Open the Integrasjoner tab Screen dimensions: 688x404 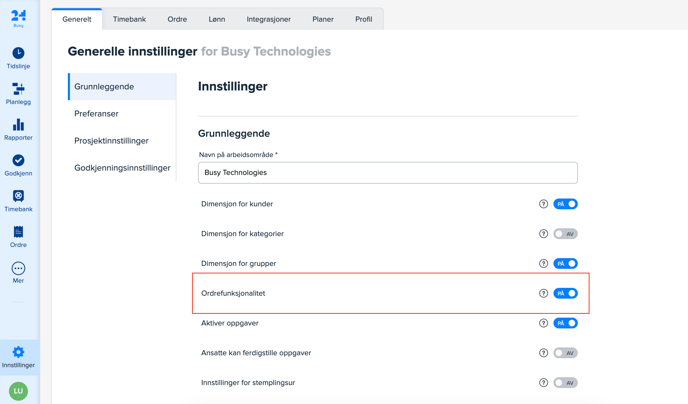pos(268,19)
